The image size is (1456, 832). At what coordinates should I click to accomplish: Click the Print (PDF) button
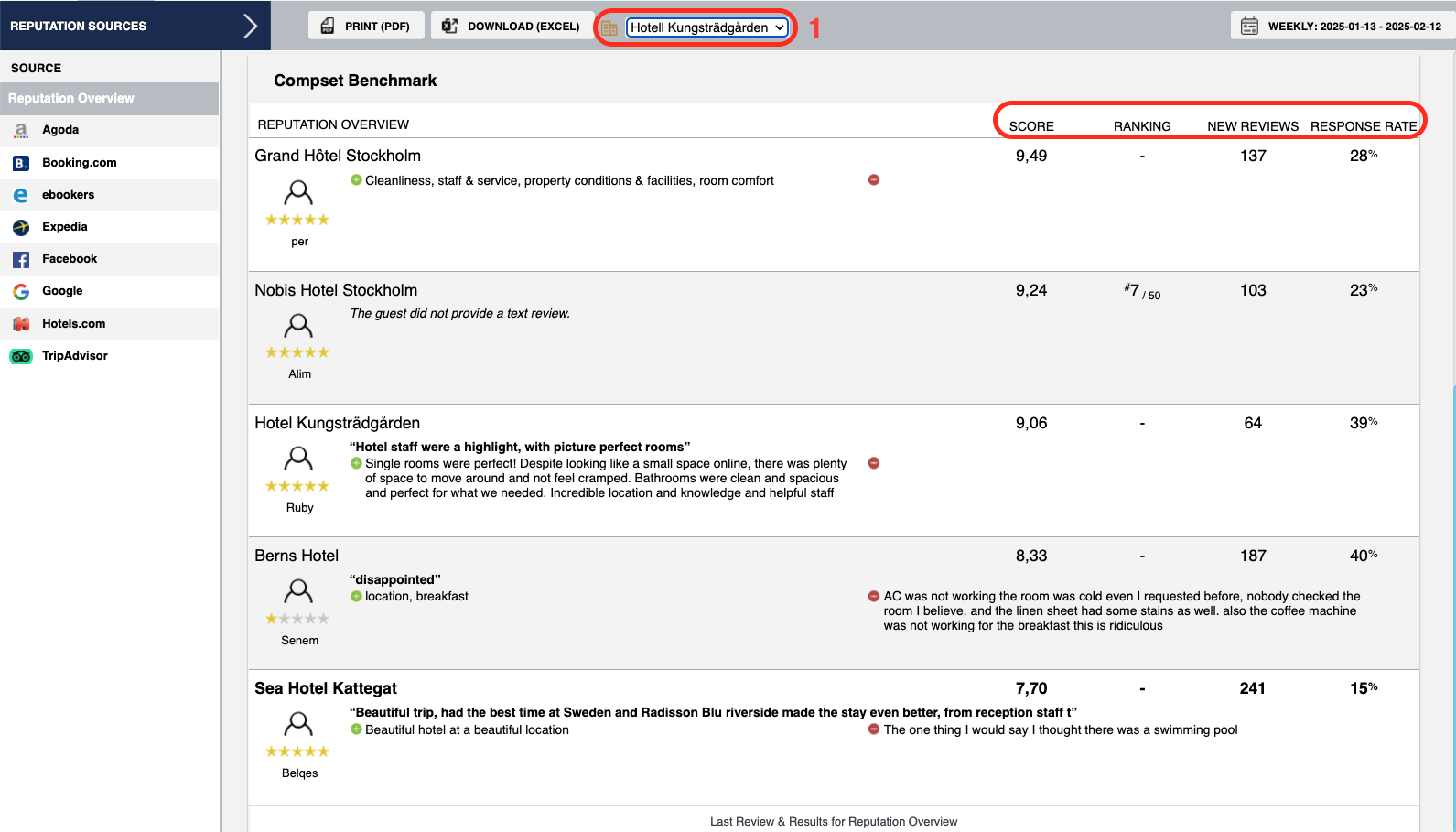coord(366,26)
